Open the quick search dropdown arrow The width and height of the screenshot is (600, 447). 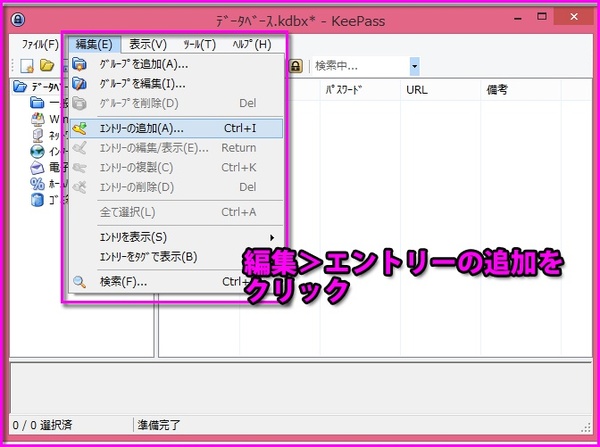point(414,66)
